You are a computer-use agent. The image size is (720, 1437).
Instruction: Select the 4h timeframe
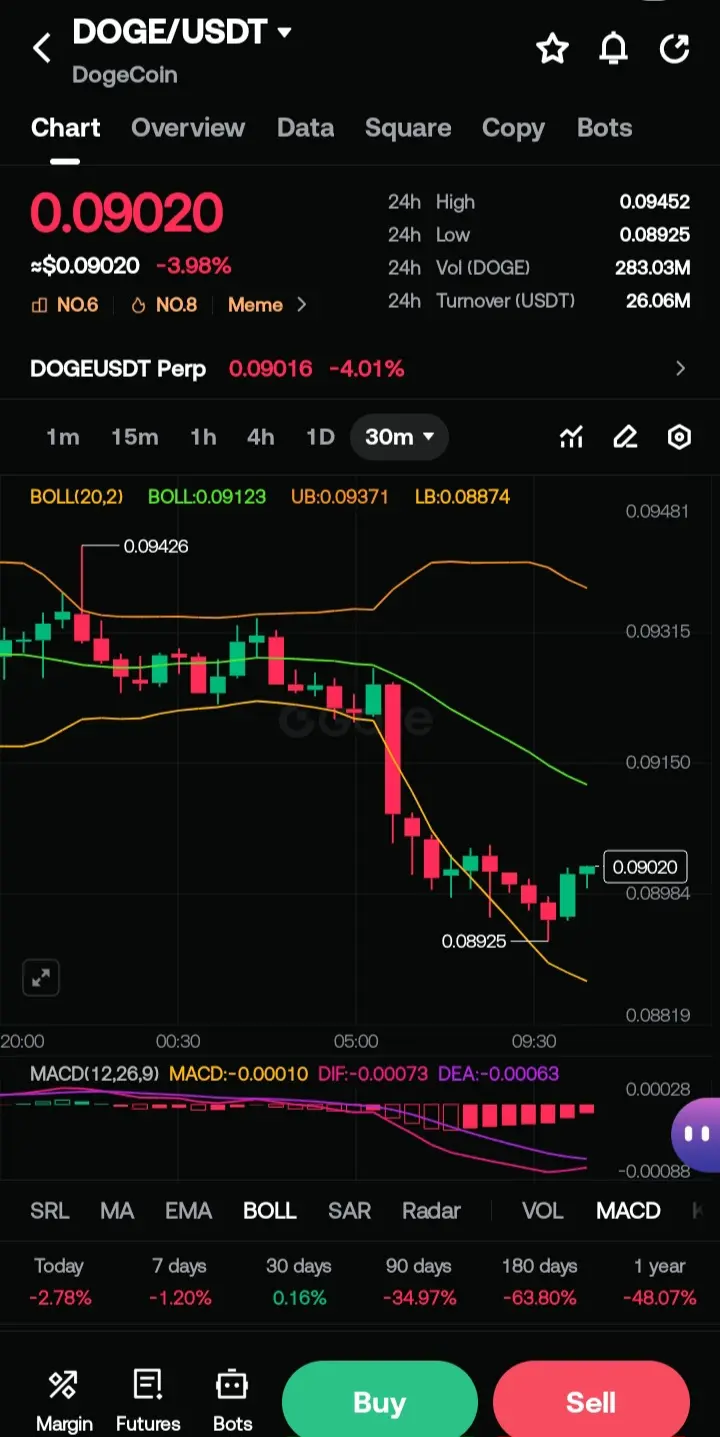(x=261, y=437)
